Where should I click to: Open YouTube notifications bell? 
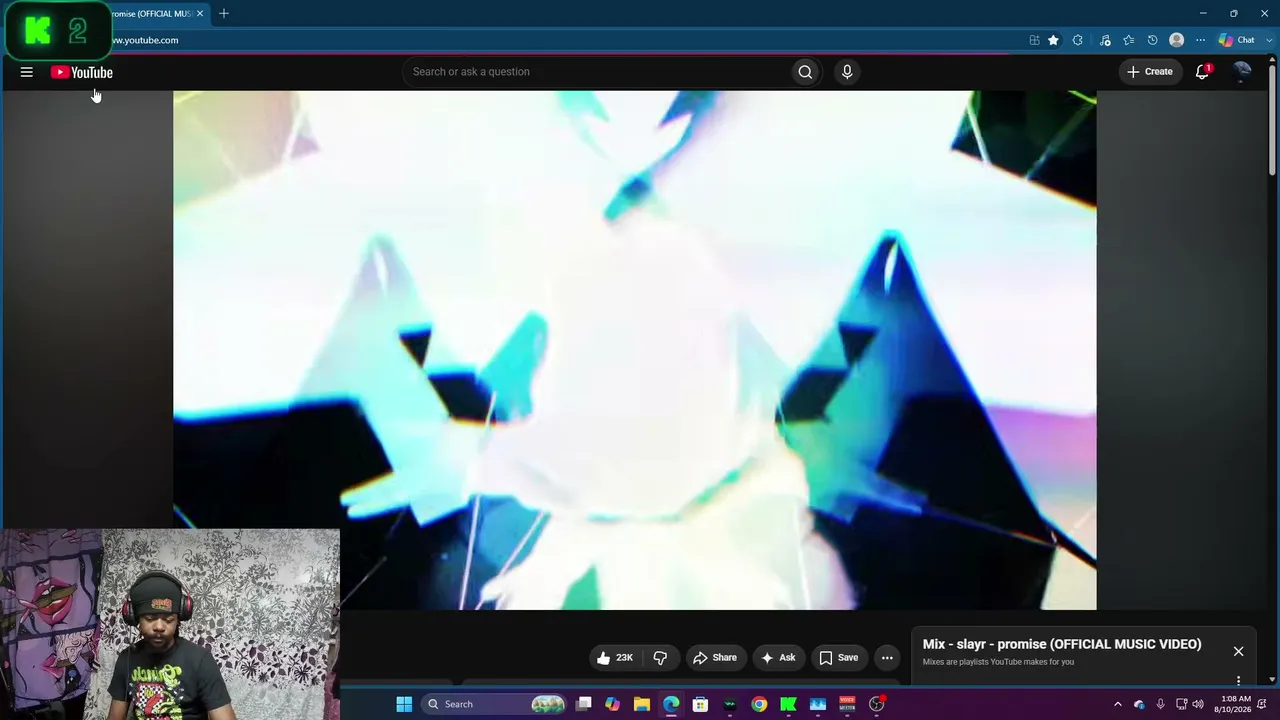tap(1203, 72)
